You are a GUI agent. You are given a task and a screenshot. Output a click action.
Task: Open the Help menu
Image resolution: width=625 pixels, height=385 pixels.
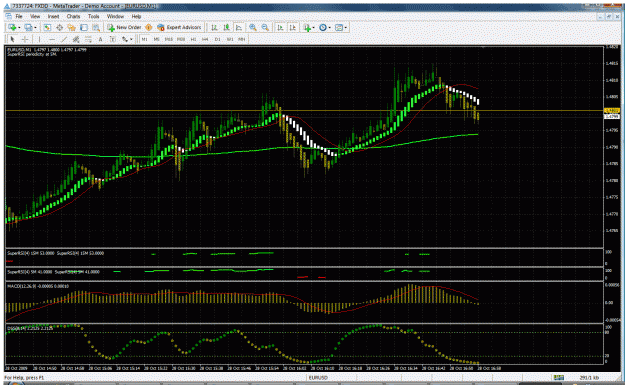pyautogui.click(x=136, y=16)
